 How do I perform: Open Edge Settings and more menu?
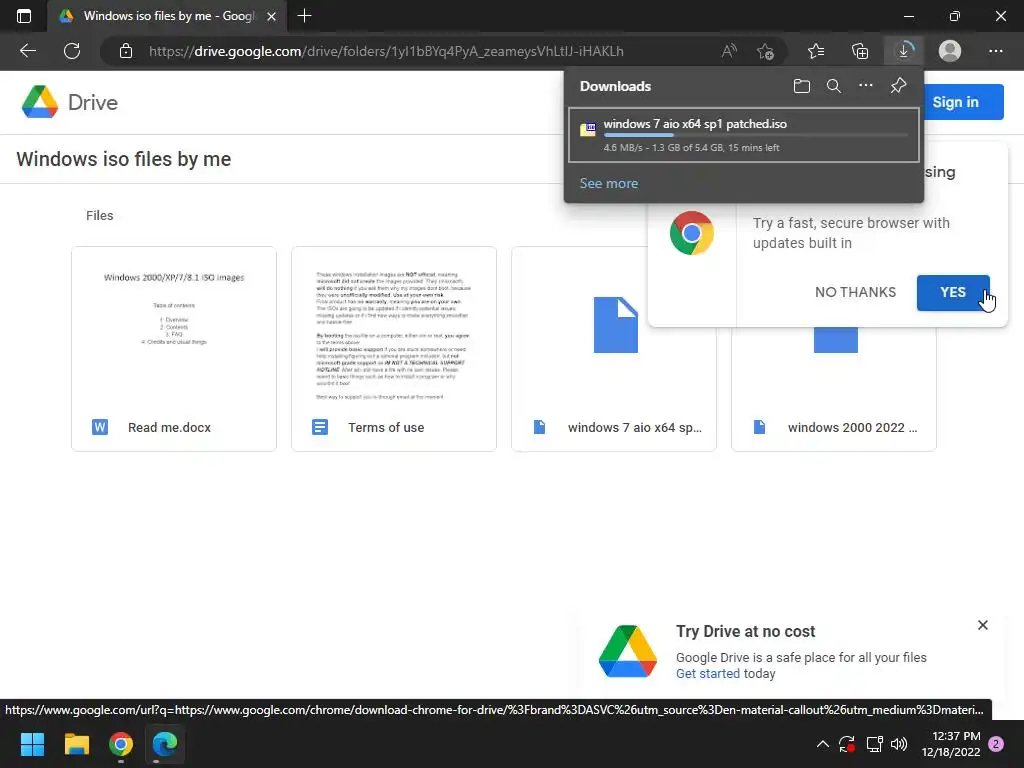coord(995,51)
